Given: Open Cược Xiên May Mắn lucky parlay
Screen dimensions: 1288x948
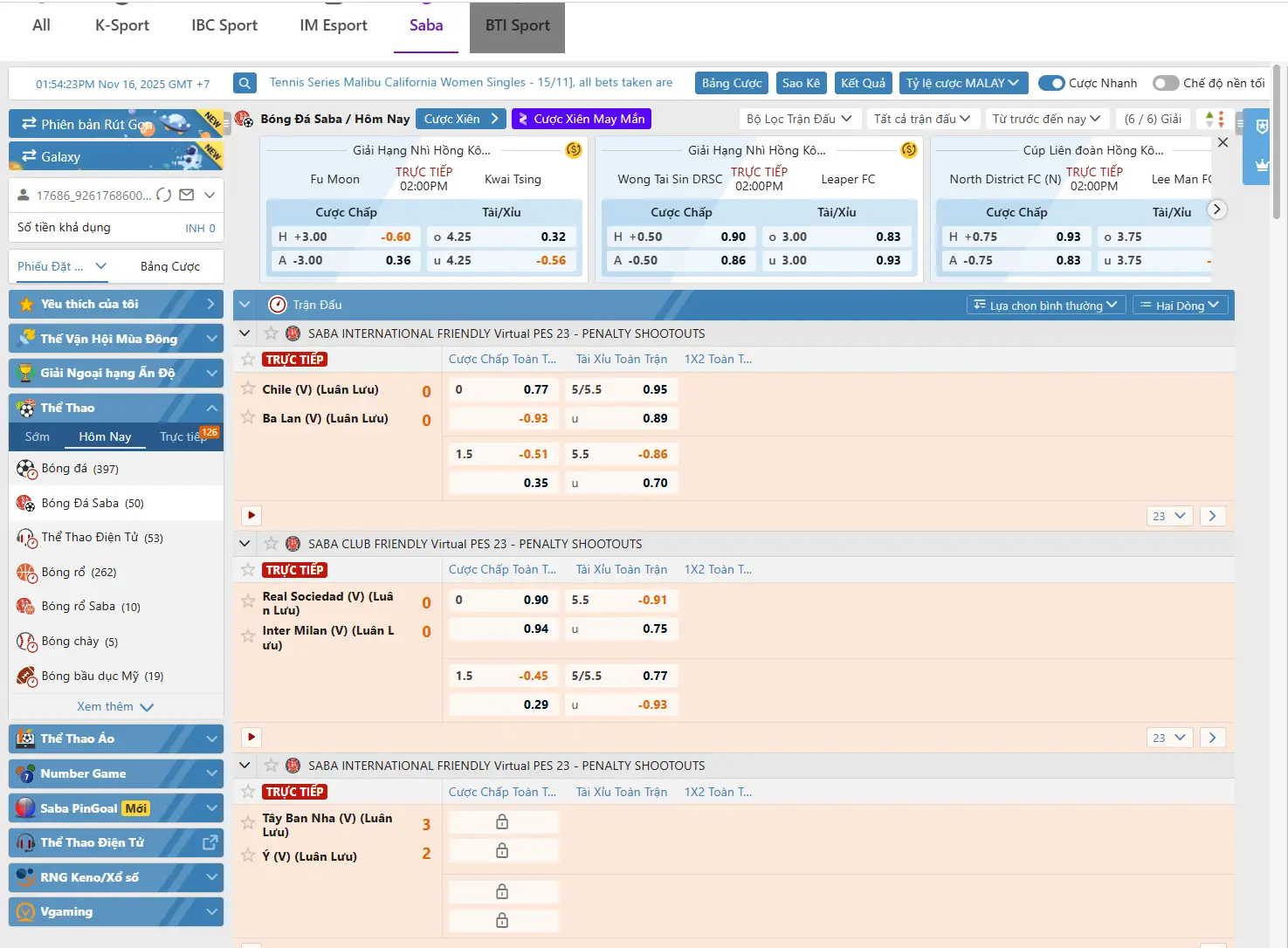Looking at the screenshot, I should click(x=581, y=119).
